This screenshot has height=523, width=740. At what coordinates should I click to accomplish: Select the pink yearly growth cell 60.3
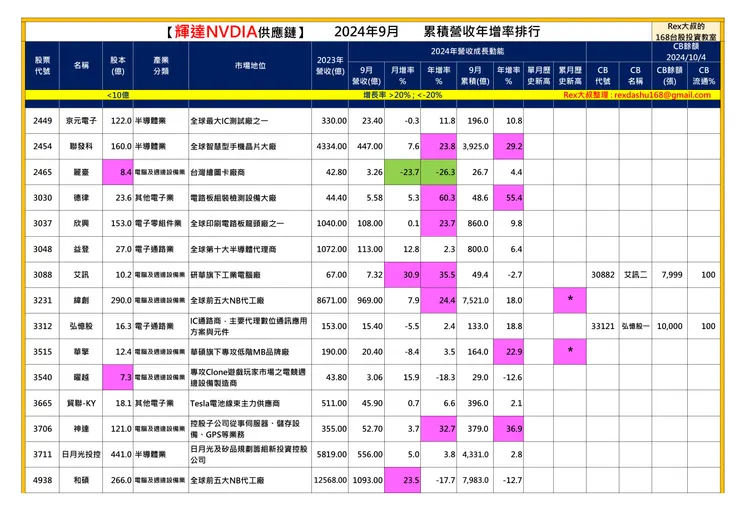[439, 198]
